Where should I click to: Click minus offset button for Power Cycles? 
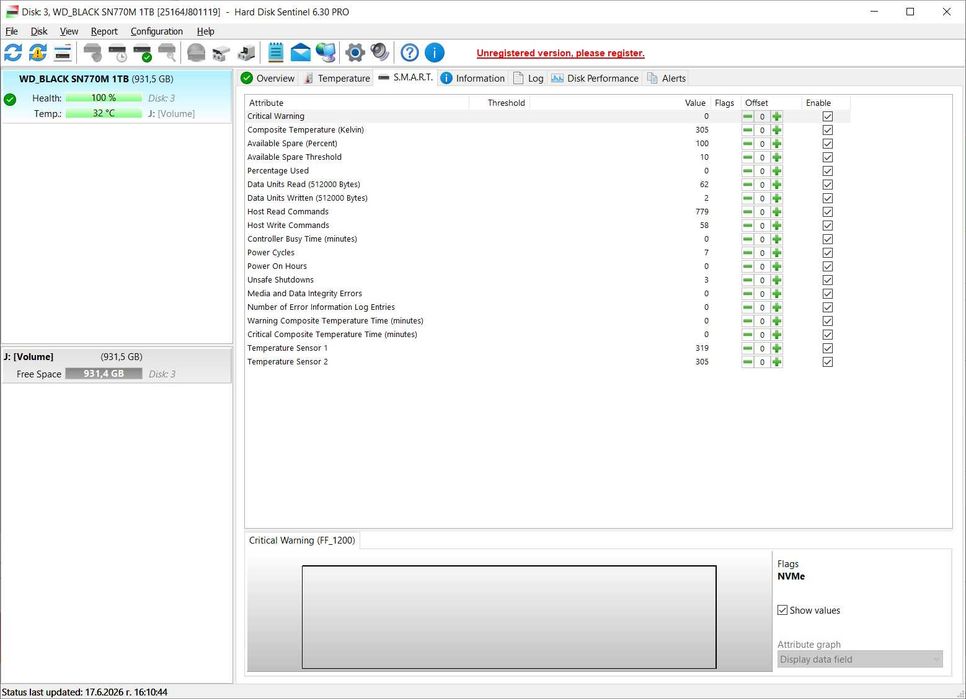point(747,253)
